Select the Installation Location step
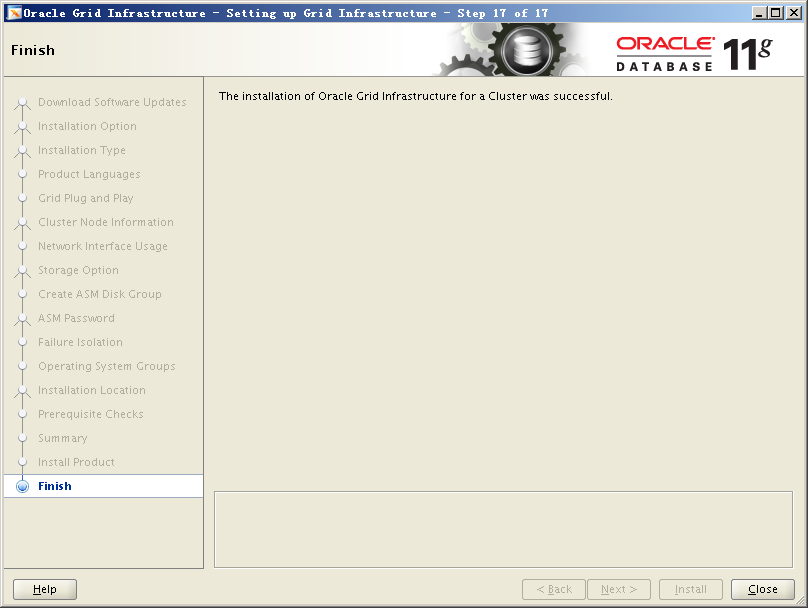This screenshot has height=608, width=808. (x=91, y=390)
